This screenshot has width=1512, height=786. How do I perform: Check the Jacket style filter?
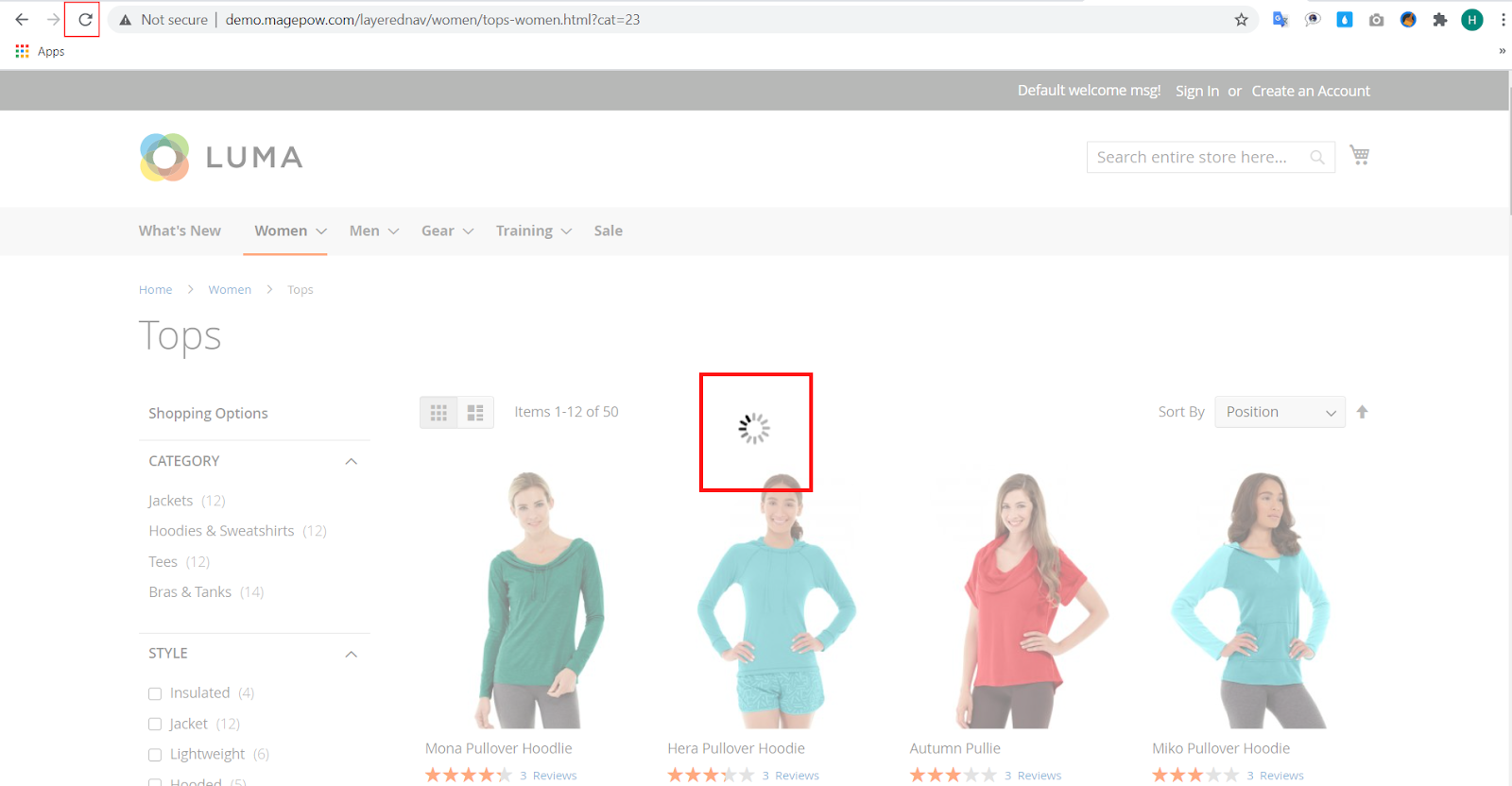point(155,725)
